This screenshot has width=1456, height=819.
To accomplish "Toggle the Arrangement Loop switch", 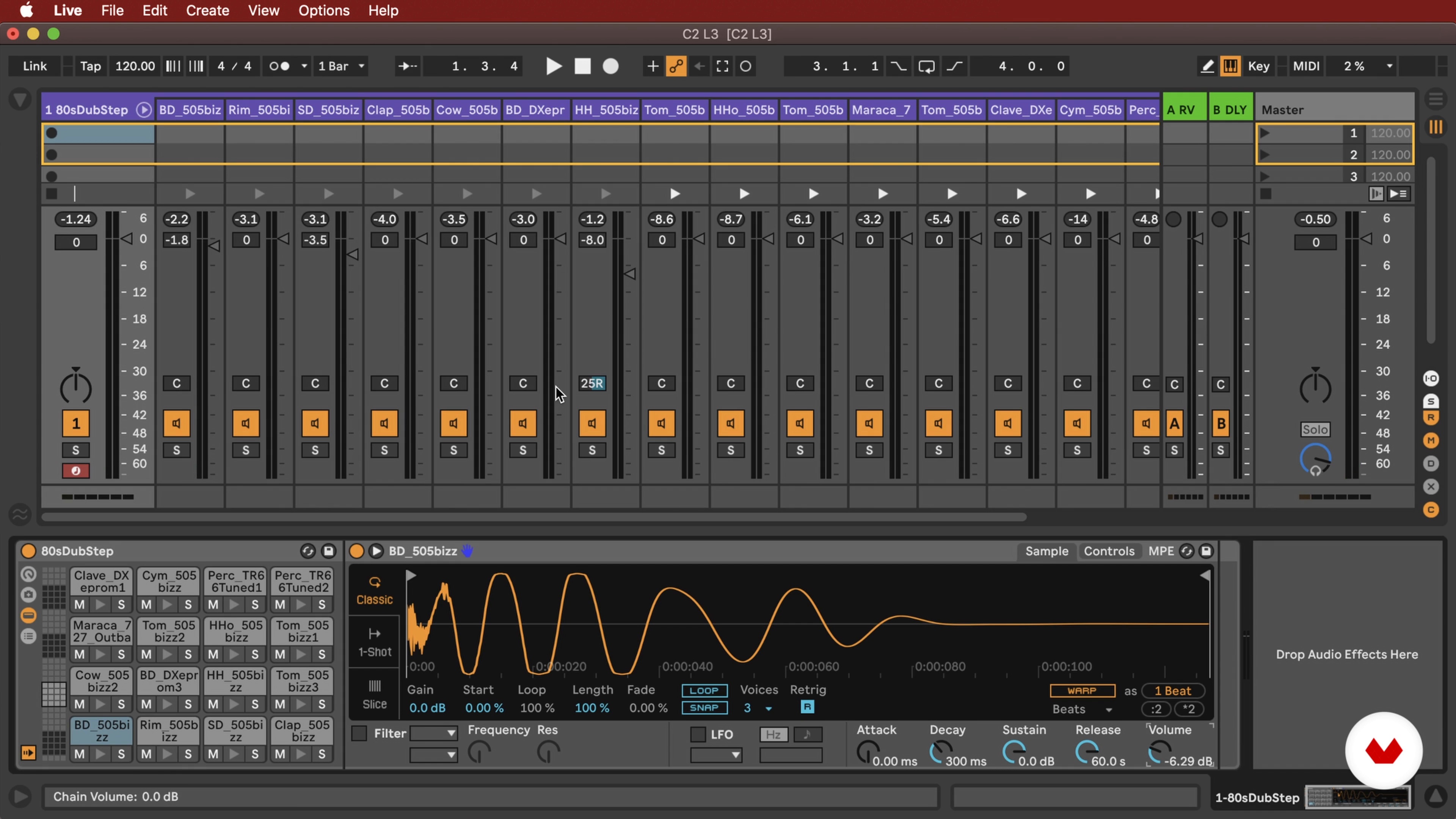I will tap(926, 66).
